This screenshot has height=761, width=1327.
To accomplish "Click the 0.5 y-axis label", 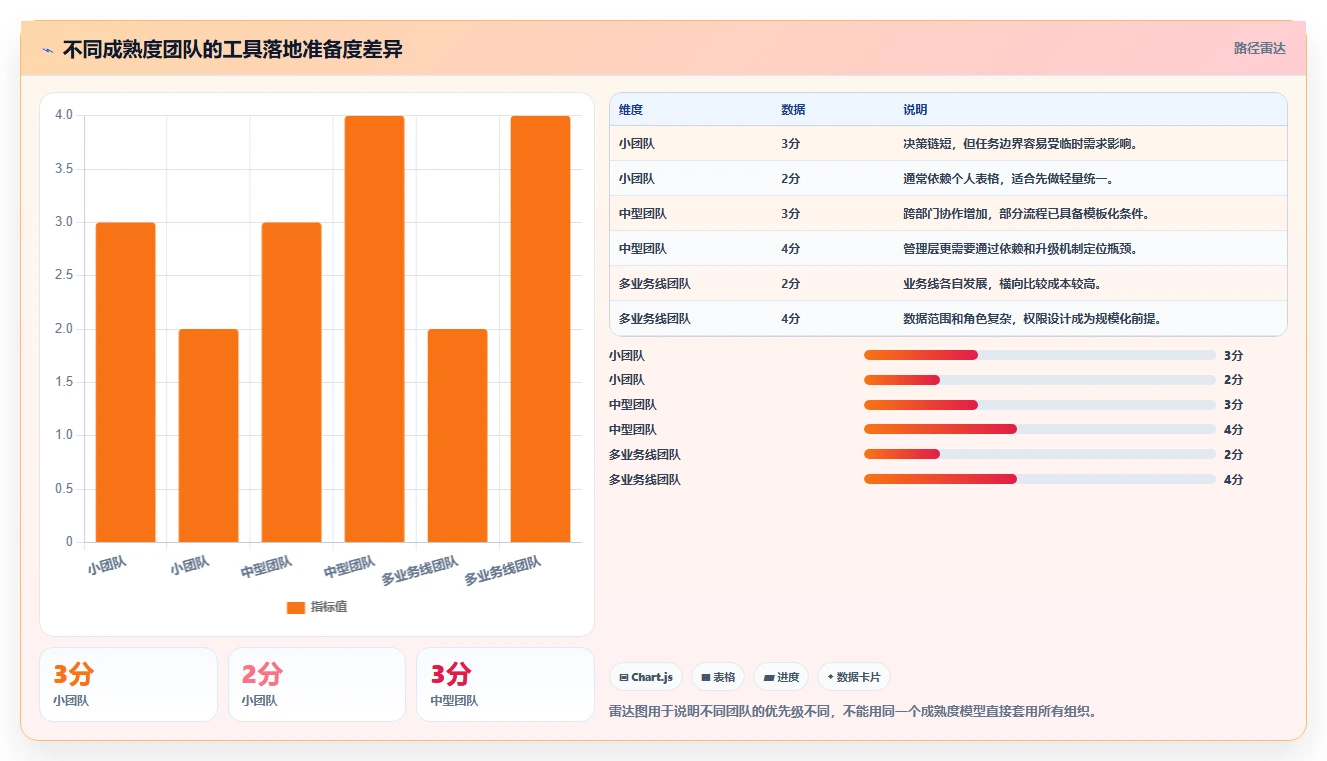I will click(64, 489).
